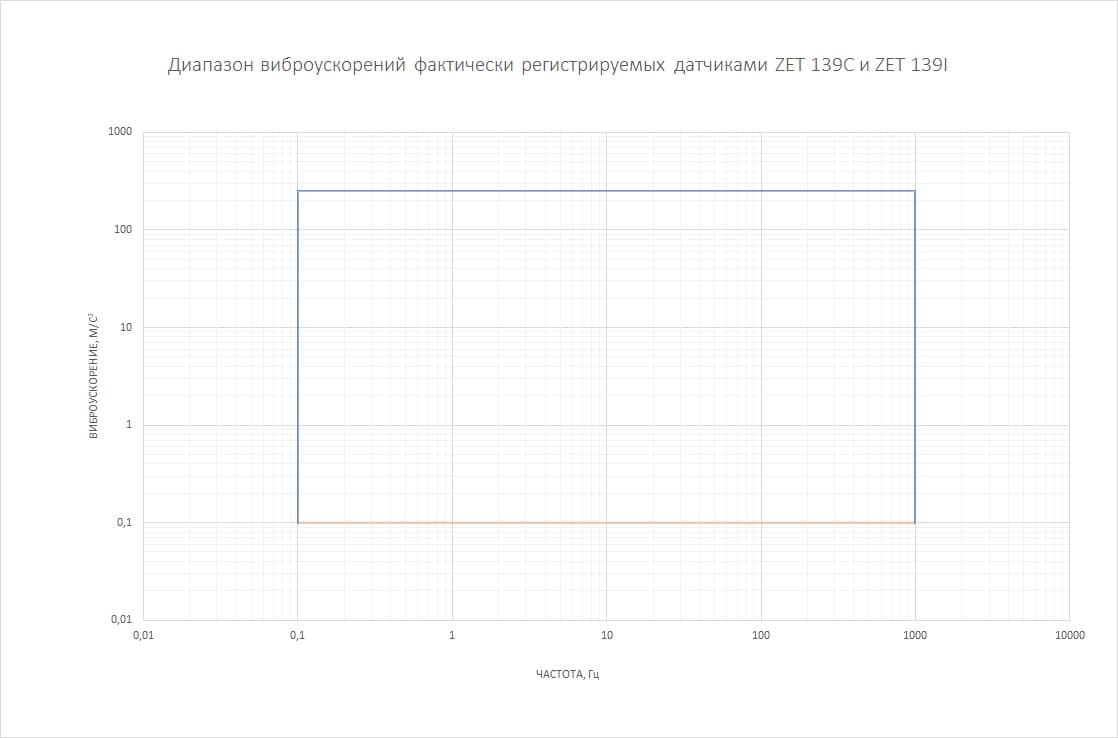Screen dimensions: 1118x738
Task: Click the y-axis label 100
Action: tap(123, 229)
